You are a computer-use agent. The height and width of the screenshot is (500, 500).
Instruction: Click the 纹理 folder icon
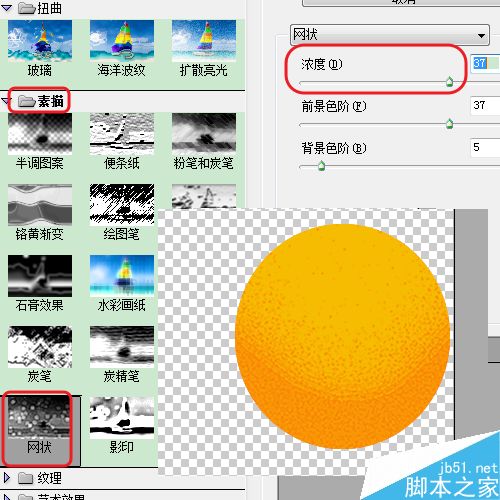coord(27,479)
